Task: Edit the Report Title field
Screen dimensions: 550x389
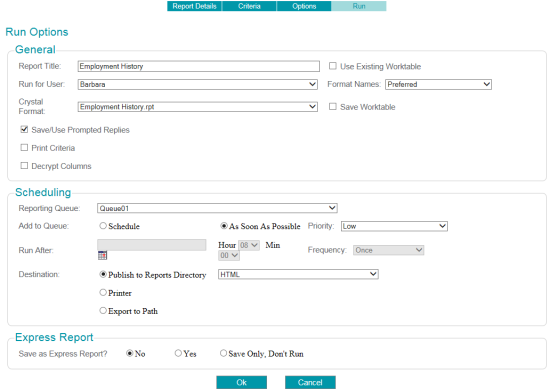Action: pyautogui.click(x=199, y=66)
